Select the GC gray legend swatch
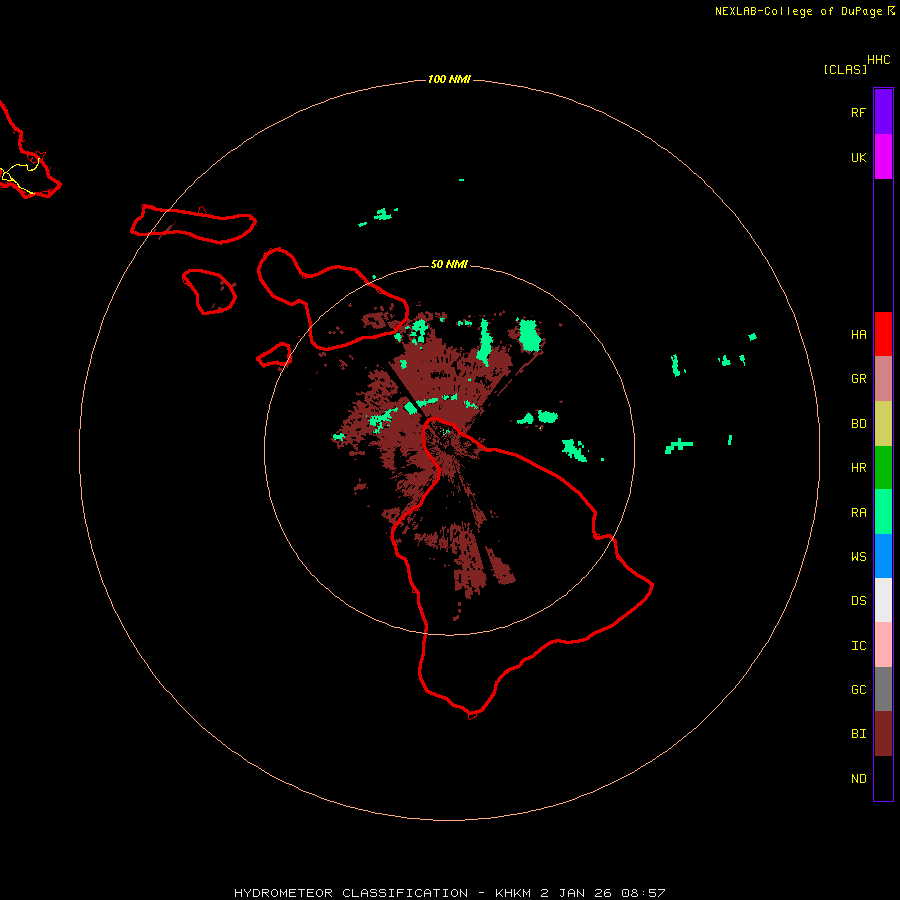 [883, 689]
